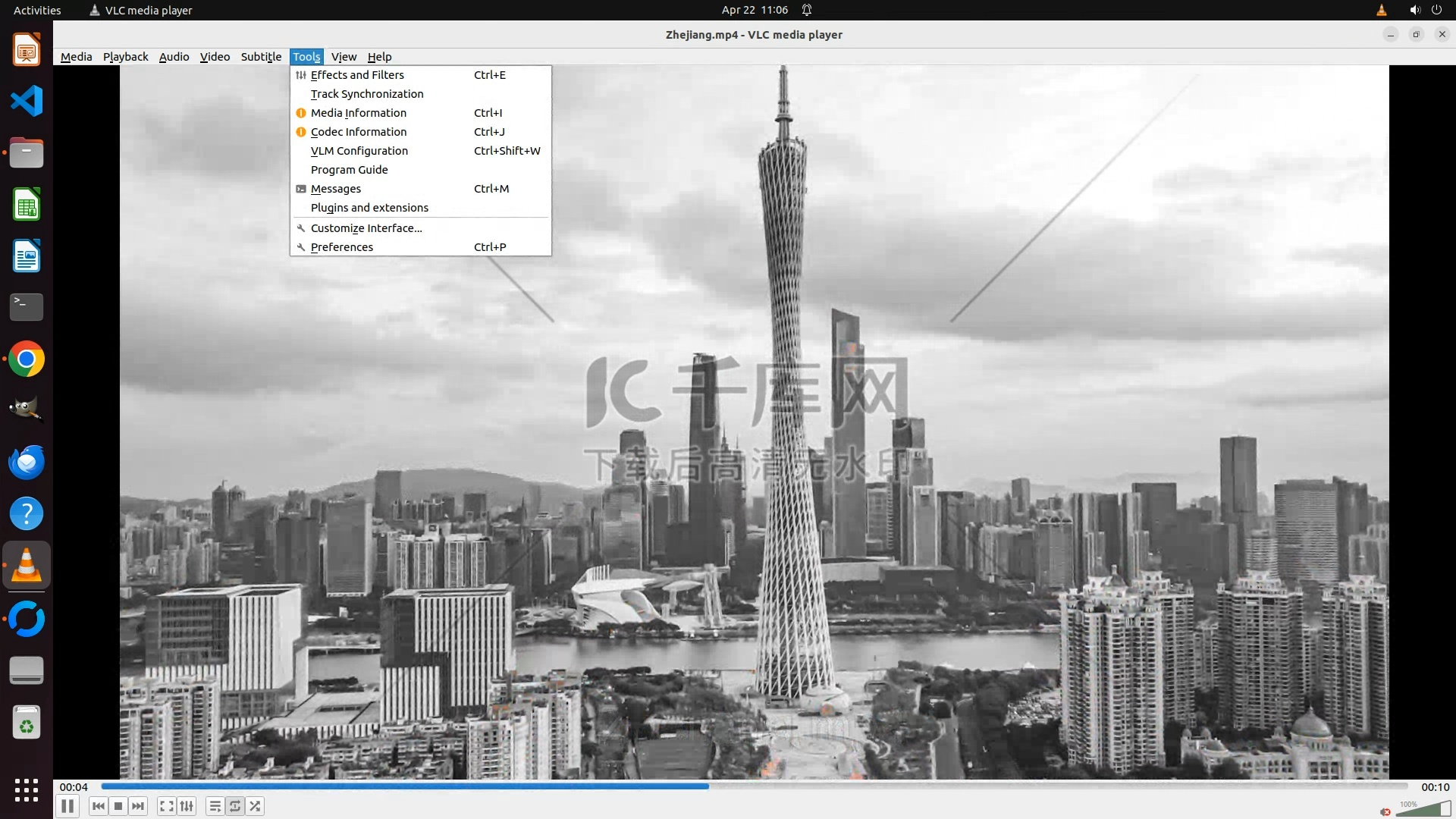Open Effects and Filters
The width and height of the screenshot is (1456, 819).
(x=357, y=75)
